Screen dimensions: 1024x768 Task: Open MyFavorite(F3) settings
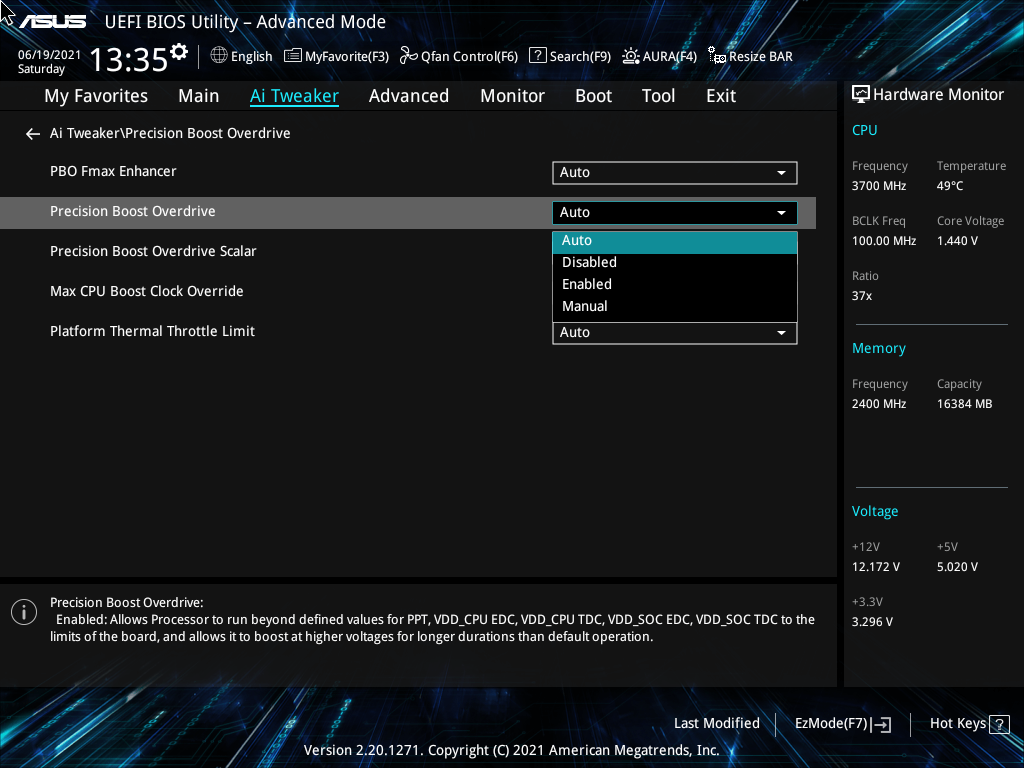pyautogui.click(x=336, y=56)
